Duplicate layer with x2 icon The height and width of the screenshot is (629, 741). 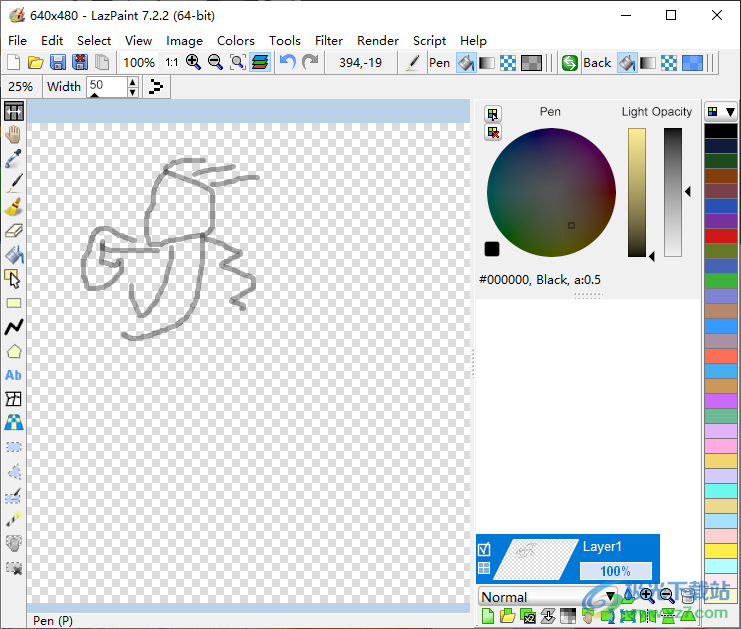click(527, 616)
